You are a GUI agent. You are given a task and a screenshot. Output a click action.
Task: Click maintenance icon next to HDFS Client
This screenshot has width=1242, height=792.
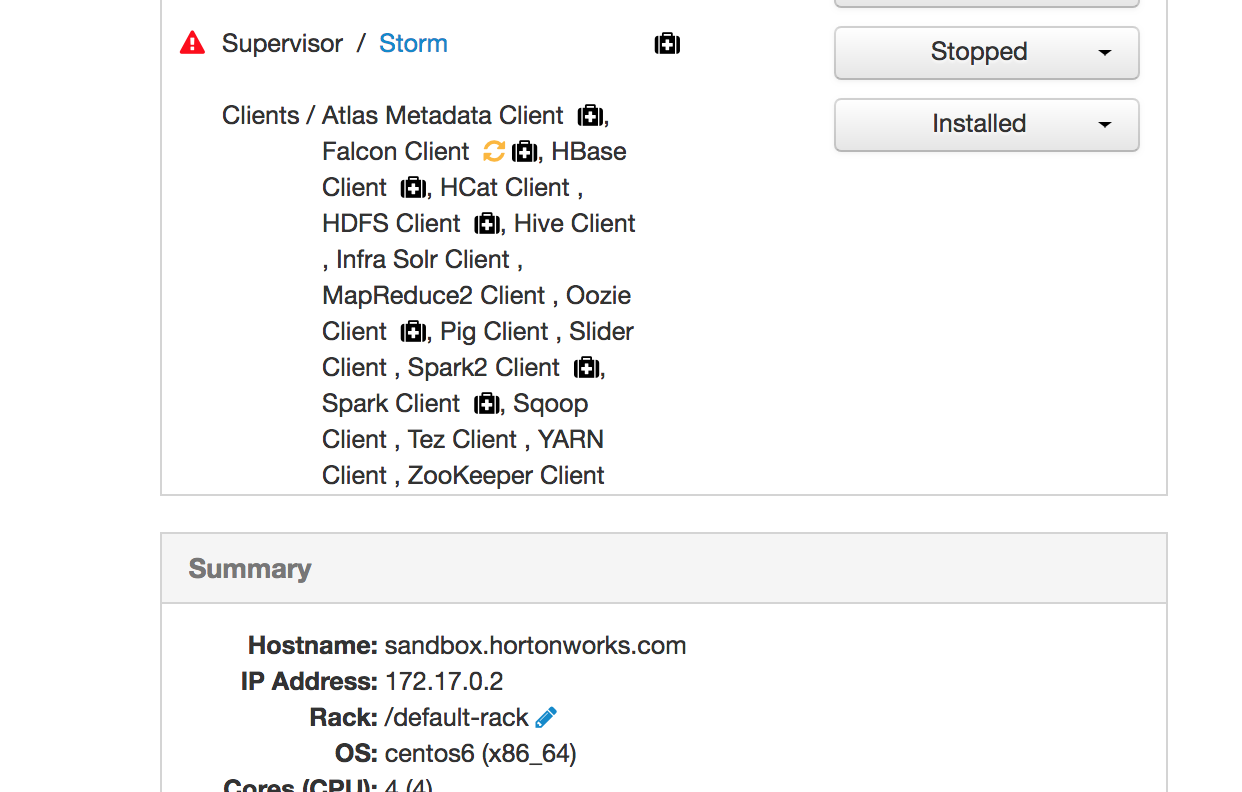tap(486, 224)
